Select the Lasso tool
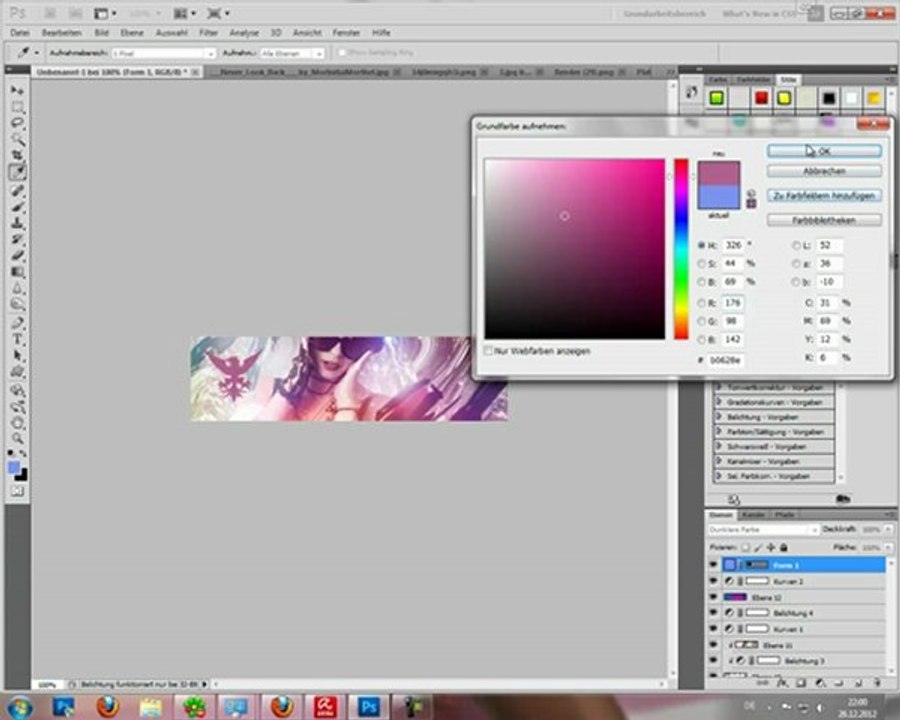Image resolution: width=900 pixels, height=720 pixels. (17, 123)
